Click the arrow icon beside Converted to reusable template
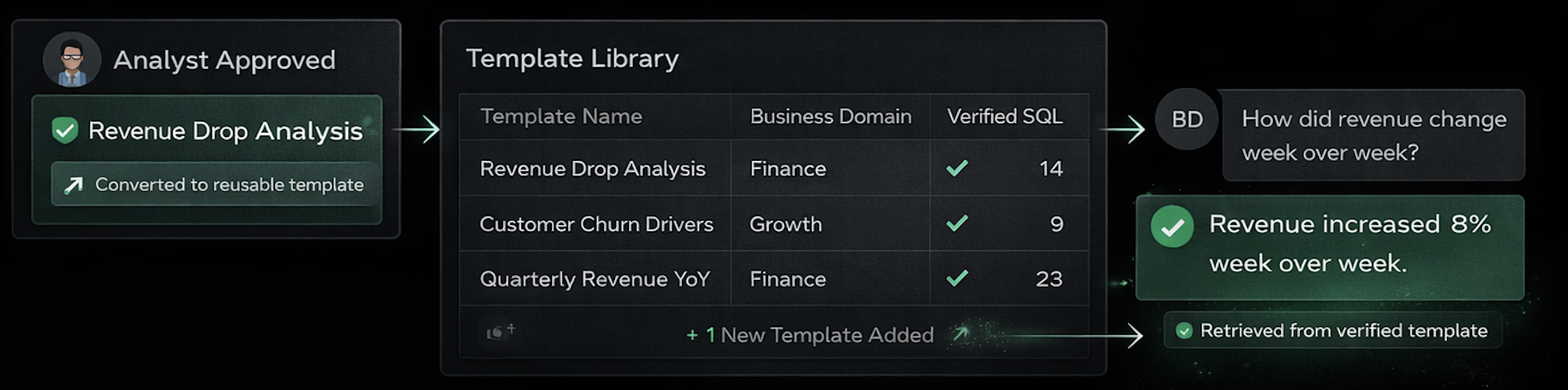The width and height of the screenshot is (1568, 390). coord(74,185)
